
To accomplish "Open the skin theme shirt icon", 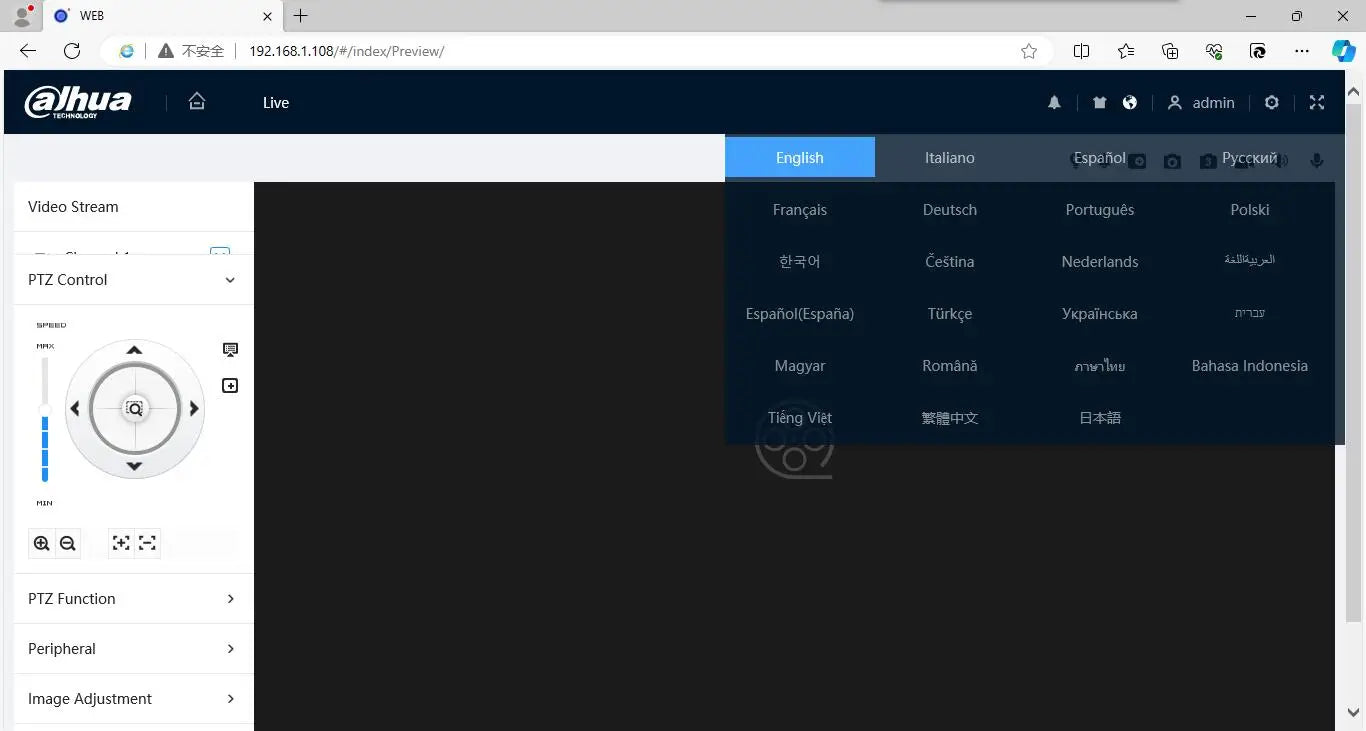I will [x=1100, y=102].
